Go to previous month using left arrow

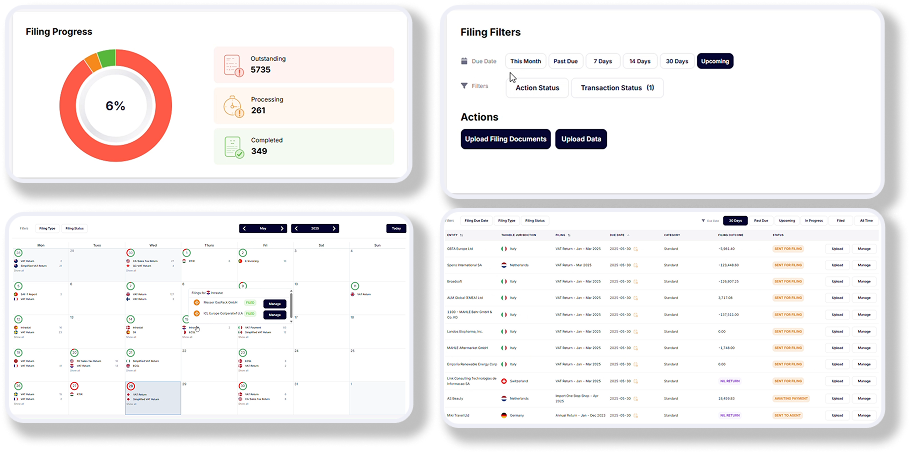coord(245,228)
